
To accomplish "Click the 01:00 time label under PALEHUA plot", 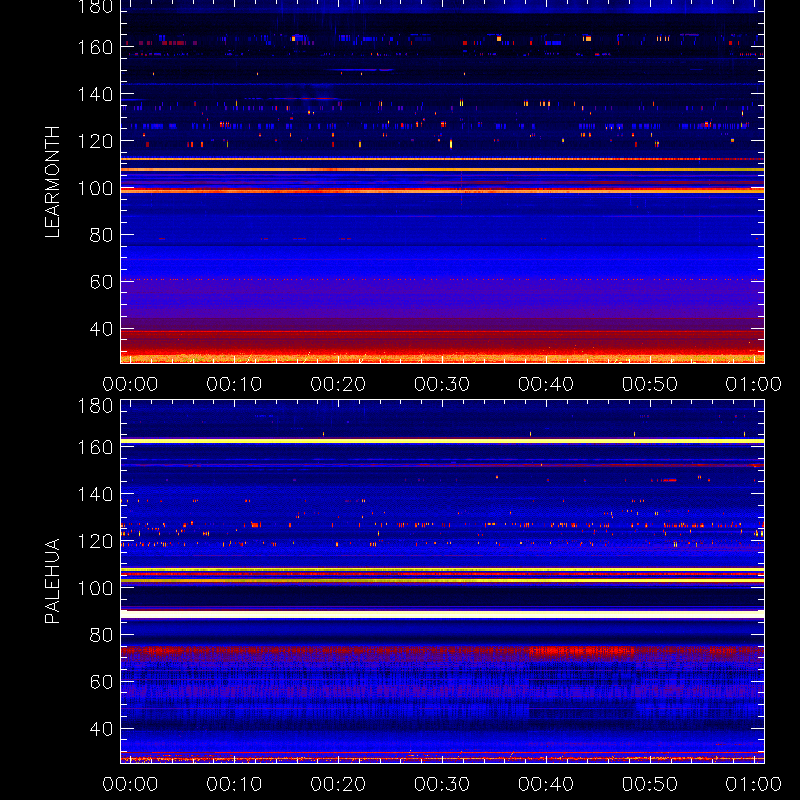I will 754,784.
